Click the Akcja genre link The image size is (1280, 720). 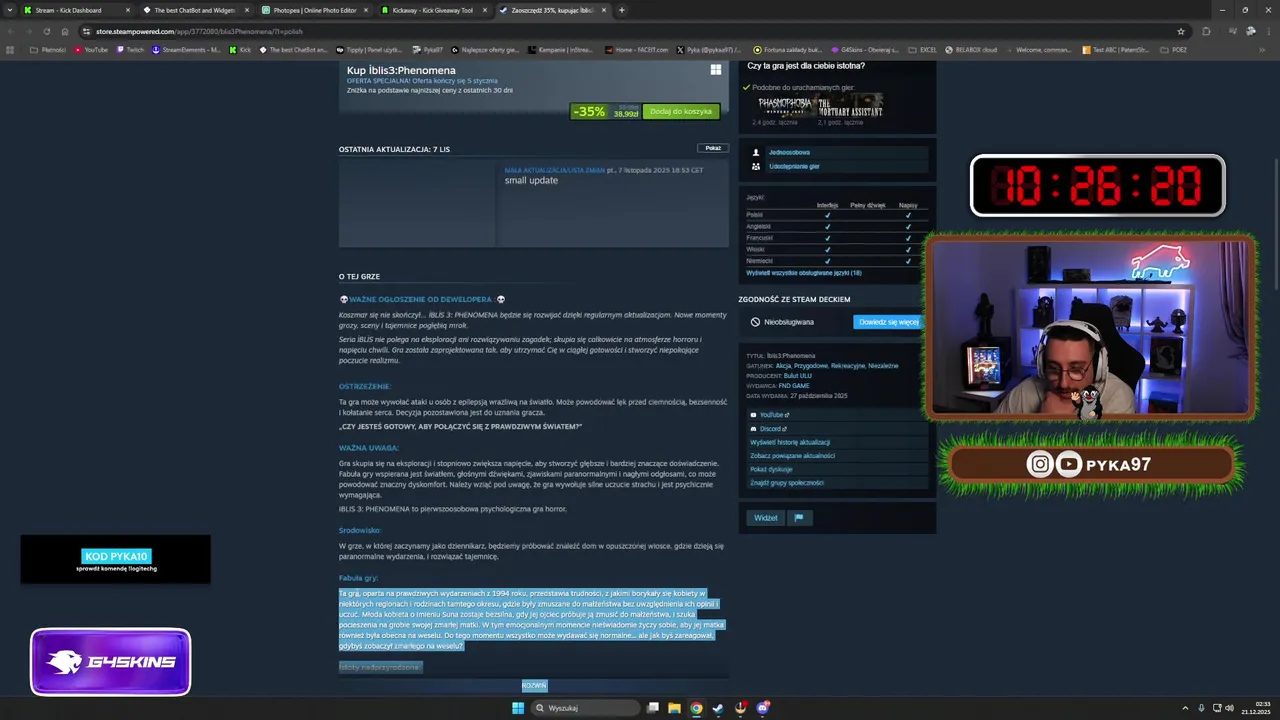783,366
